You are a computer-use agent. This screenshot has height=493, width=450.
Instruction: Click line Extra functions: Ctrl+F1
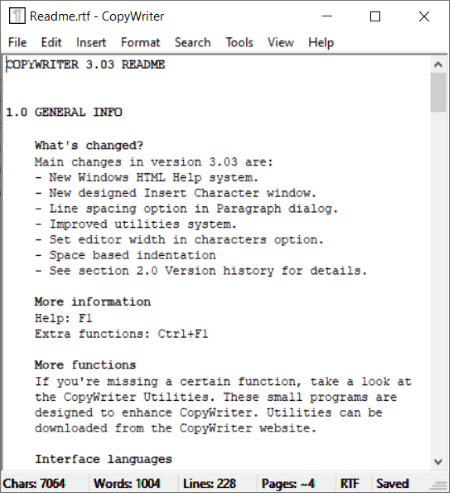[x=122, y=334]
